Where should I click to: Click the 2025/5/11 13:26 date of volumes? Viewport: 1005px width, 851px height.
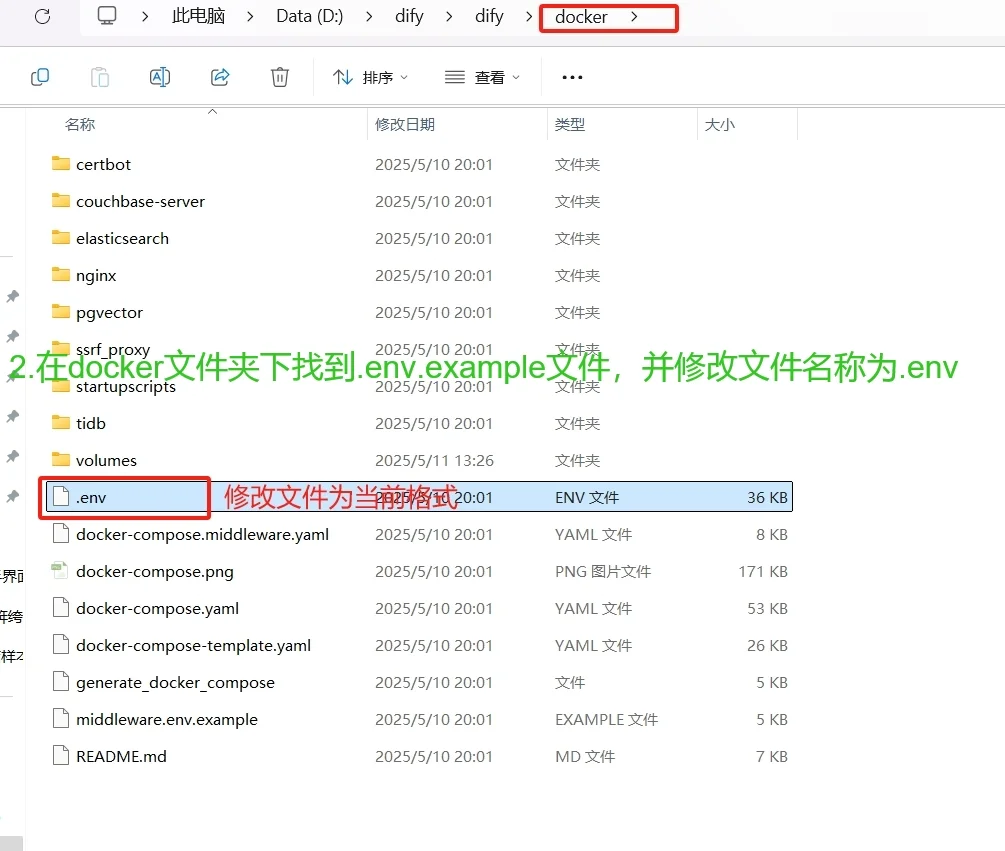coord(434,461)
